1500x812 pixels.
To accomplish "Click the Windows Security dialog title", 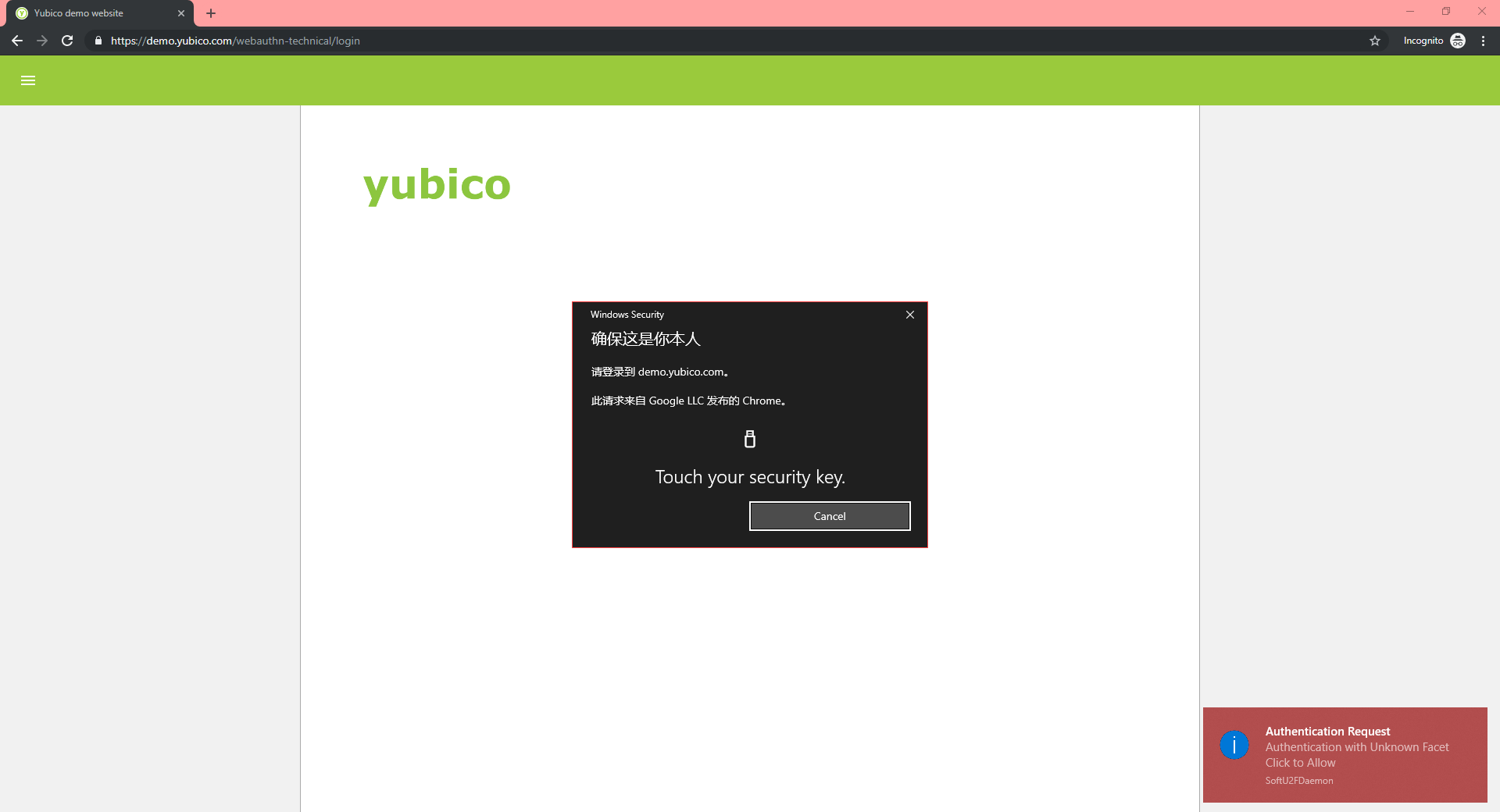I will [x=627, y=315].
